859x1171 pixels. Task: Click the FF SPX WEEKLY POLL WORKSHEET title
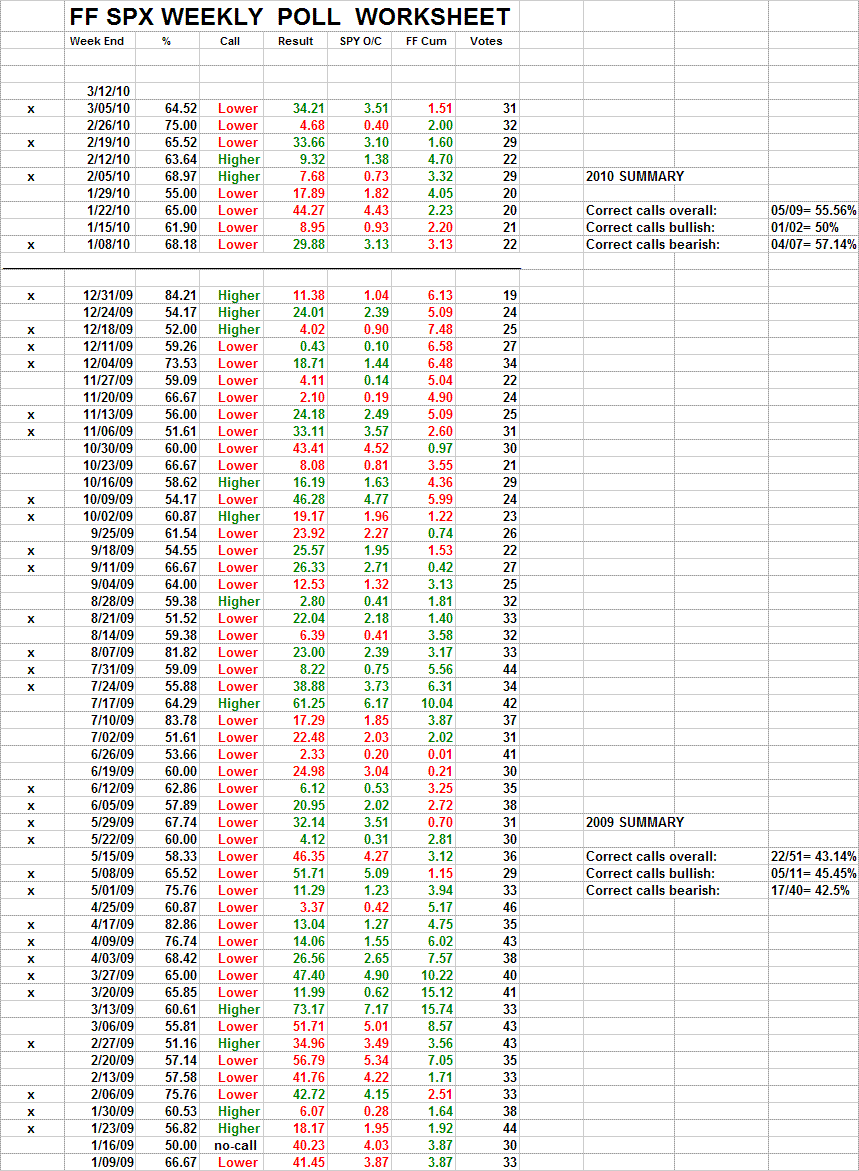[x=290, y=16]
